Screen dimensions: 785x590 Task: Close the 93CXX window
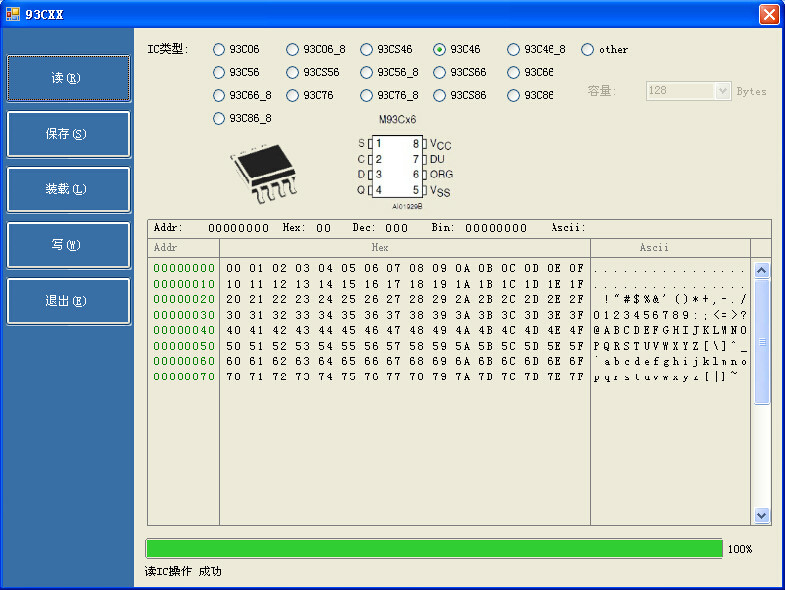click(x=769, y=14)
